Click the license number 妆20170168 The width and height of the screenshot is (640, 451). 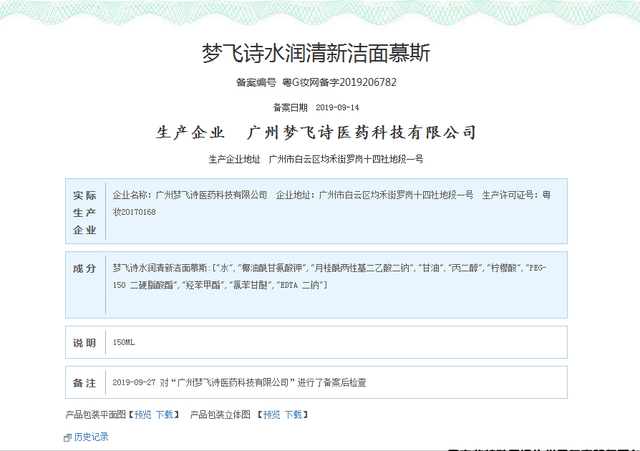tap(134, 212)
